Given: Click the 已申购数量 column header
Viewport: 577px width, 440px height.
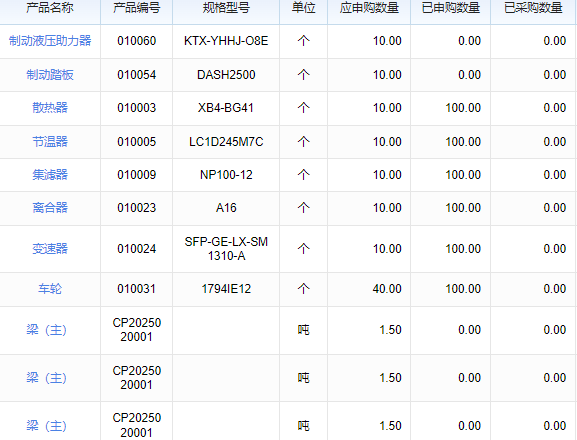Looking at the screenshot, I should (x=451, y=8).
